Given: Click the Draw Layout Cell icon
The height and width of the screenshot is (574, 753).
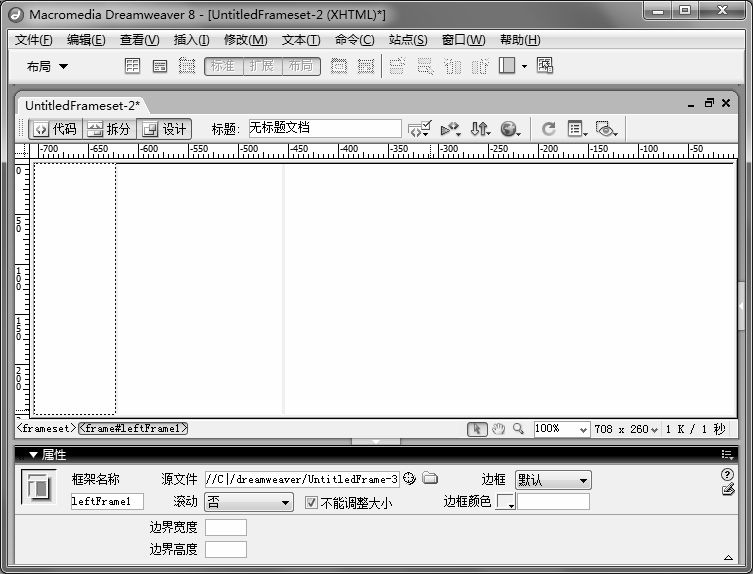Looking at the screenshot, I should pos(366,66).
